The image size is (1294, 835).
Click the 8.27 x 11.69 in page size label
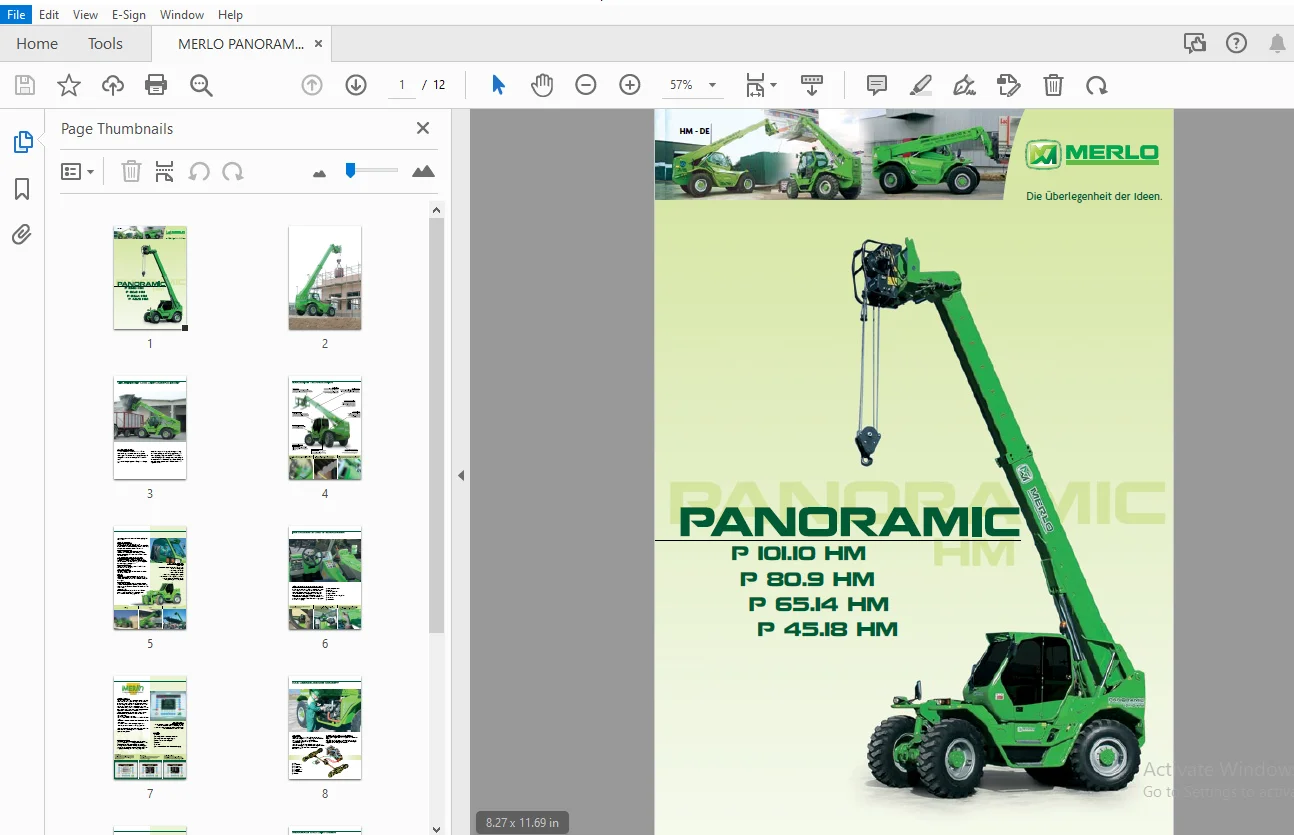coord(522,823)
